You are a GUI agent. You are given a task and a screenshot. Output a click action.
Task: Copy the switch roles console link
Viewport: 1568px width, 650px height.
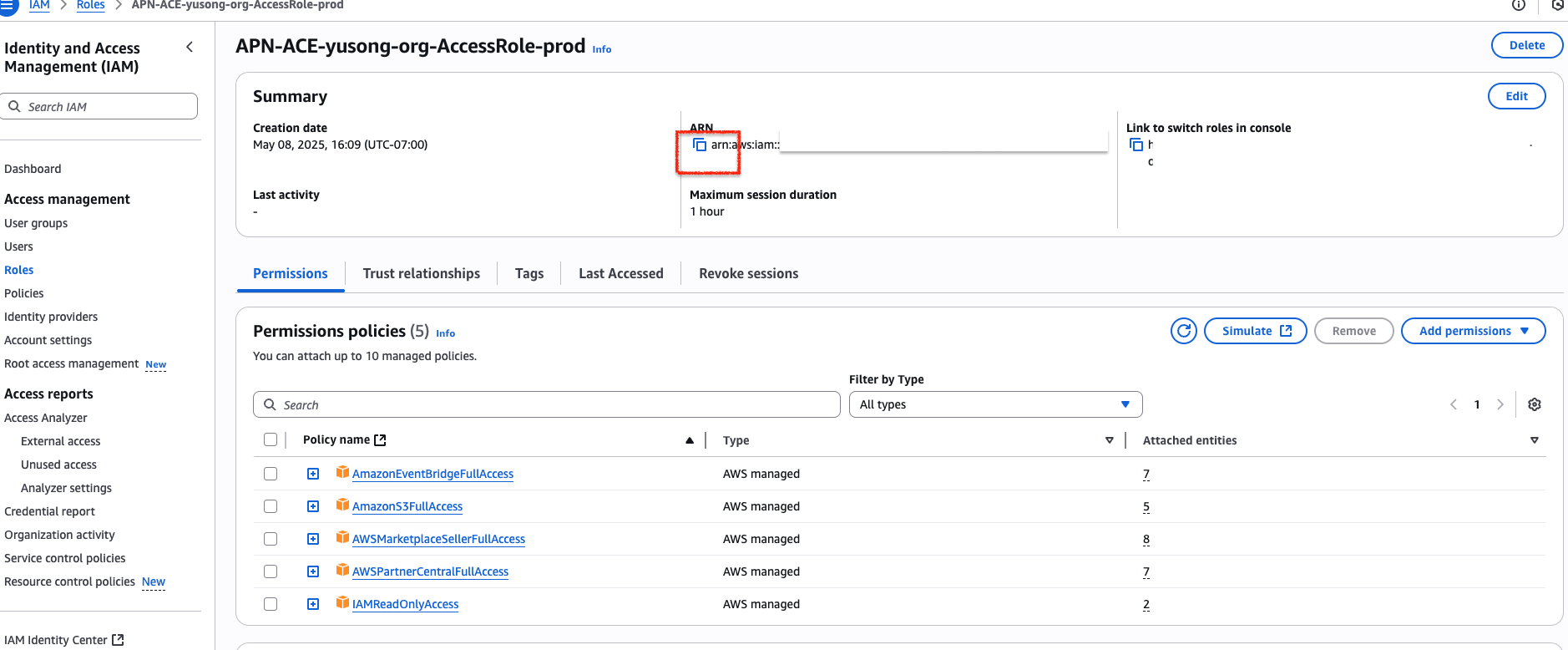1136,145
